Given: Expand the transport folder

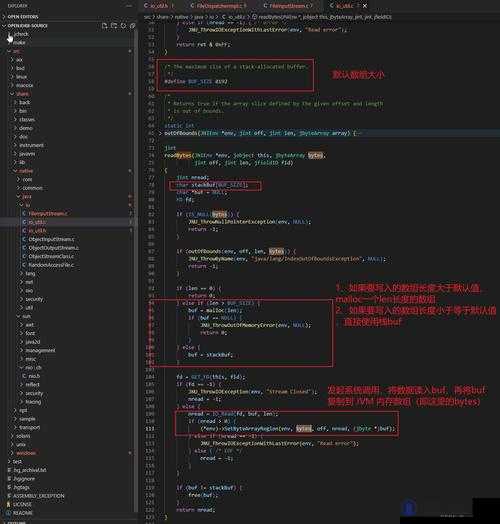Looking at the screenshot, I should point(27,427).
